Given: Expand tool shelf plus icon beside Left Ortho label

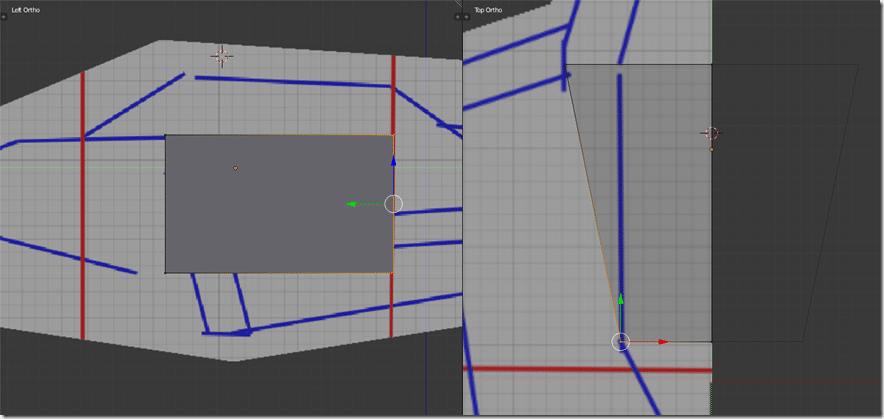Looking at the screenshot, I should tap(3, 17).
